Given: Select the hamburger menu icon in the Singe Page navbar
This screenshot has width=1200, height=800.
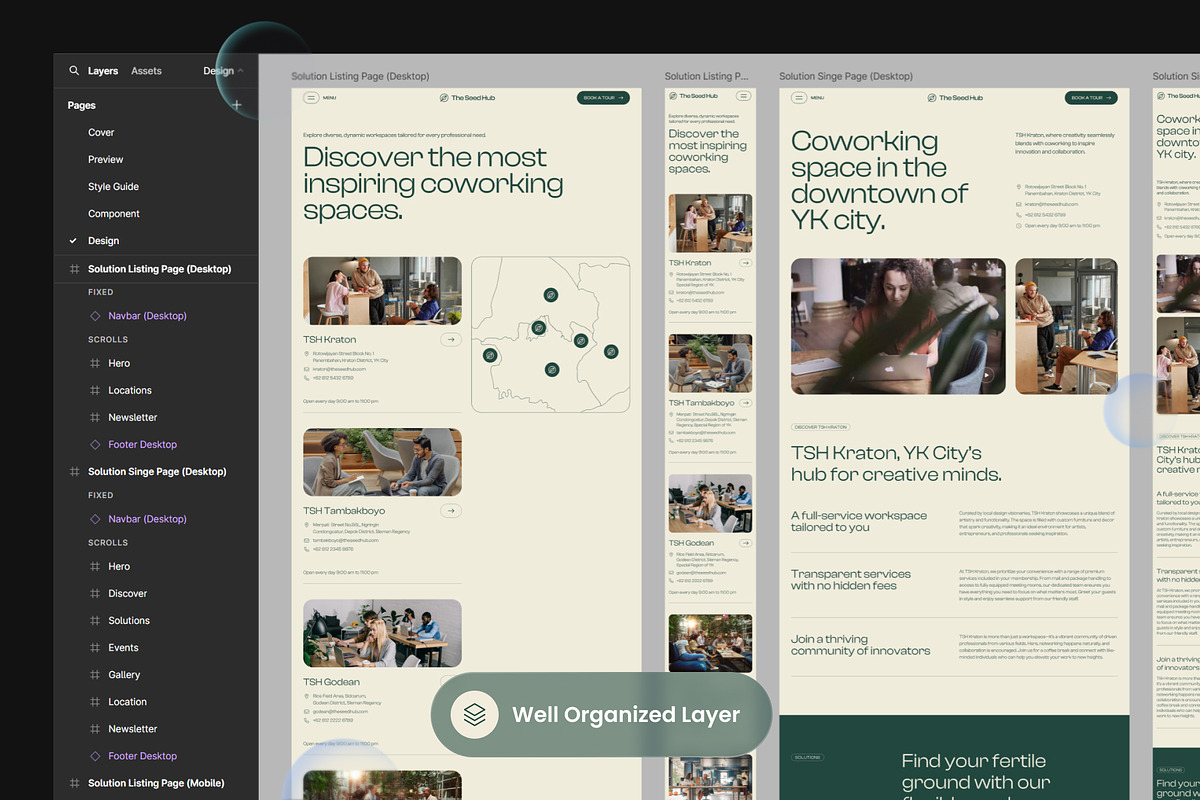Looking at the screenshot, I should point(799,98).
